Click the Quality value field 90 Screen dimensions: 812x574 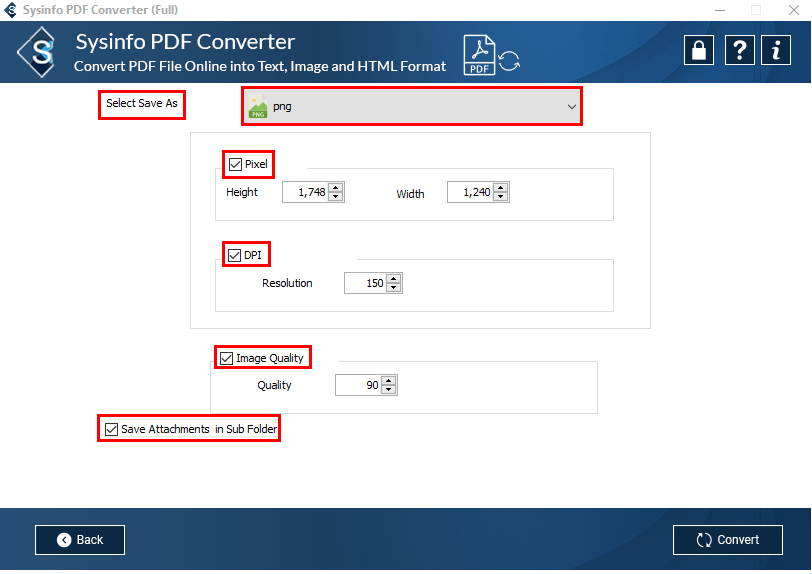[358, 385]
